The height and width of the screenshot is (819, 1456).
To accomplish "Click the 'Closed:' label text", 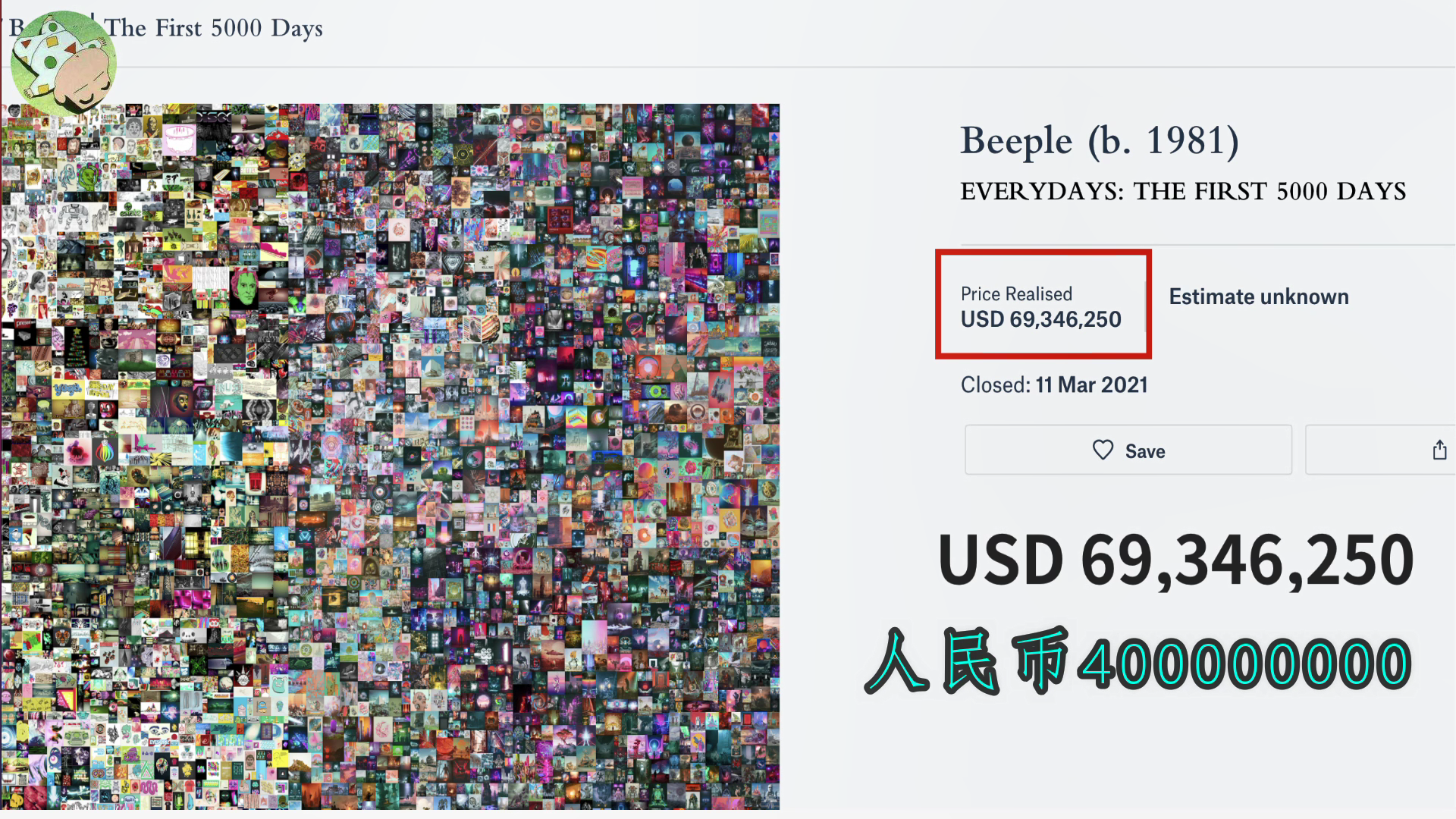I will (x=996, y=385).
